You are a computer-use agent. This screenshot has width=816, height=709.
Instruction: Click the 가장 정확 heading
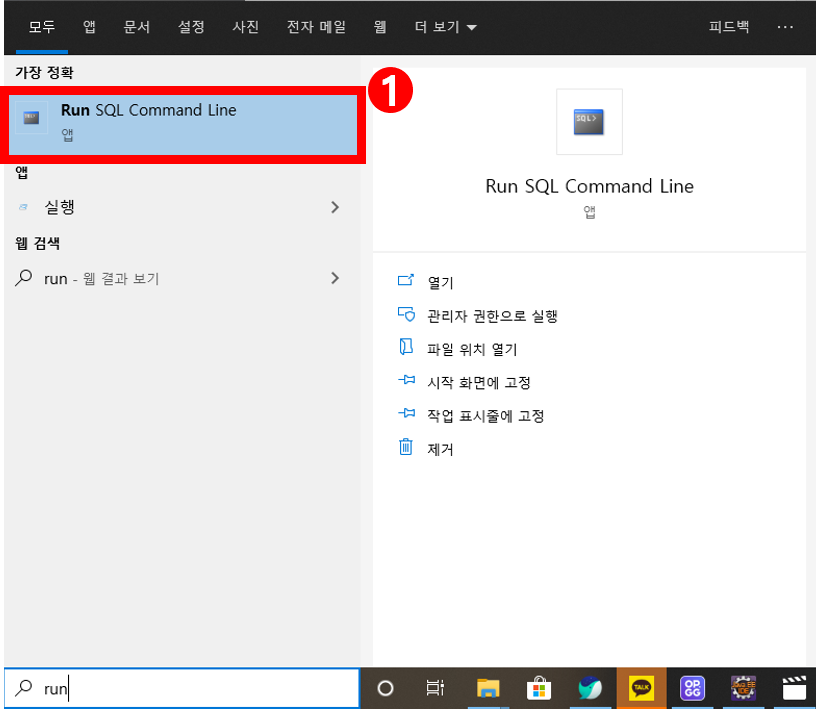(x=44, y=72)
